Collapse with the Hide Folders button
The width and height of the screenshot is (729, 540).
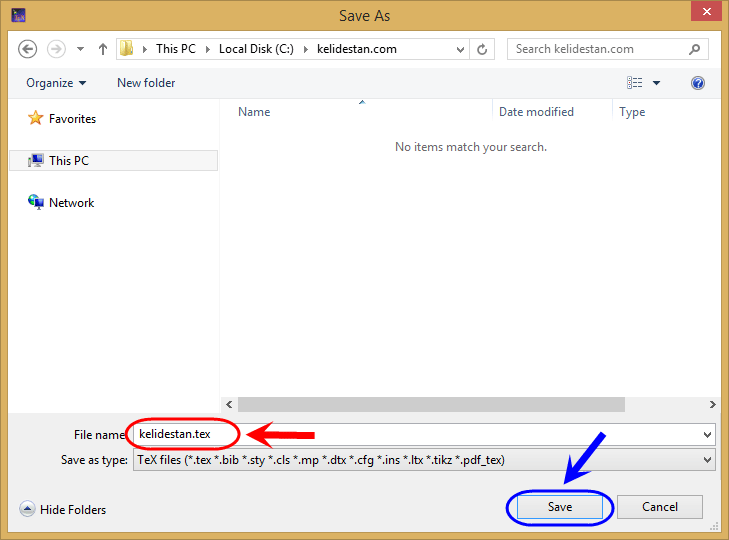tap(63, 510)
